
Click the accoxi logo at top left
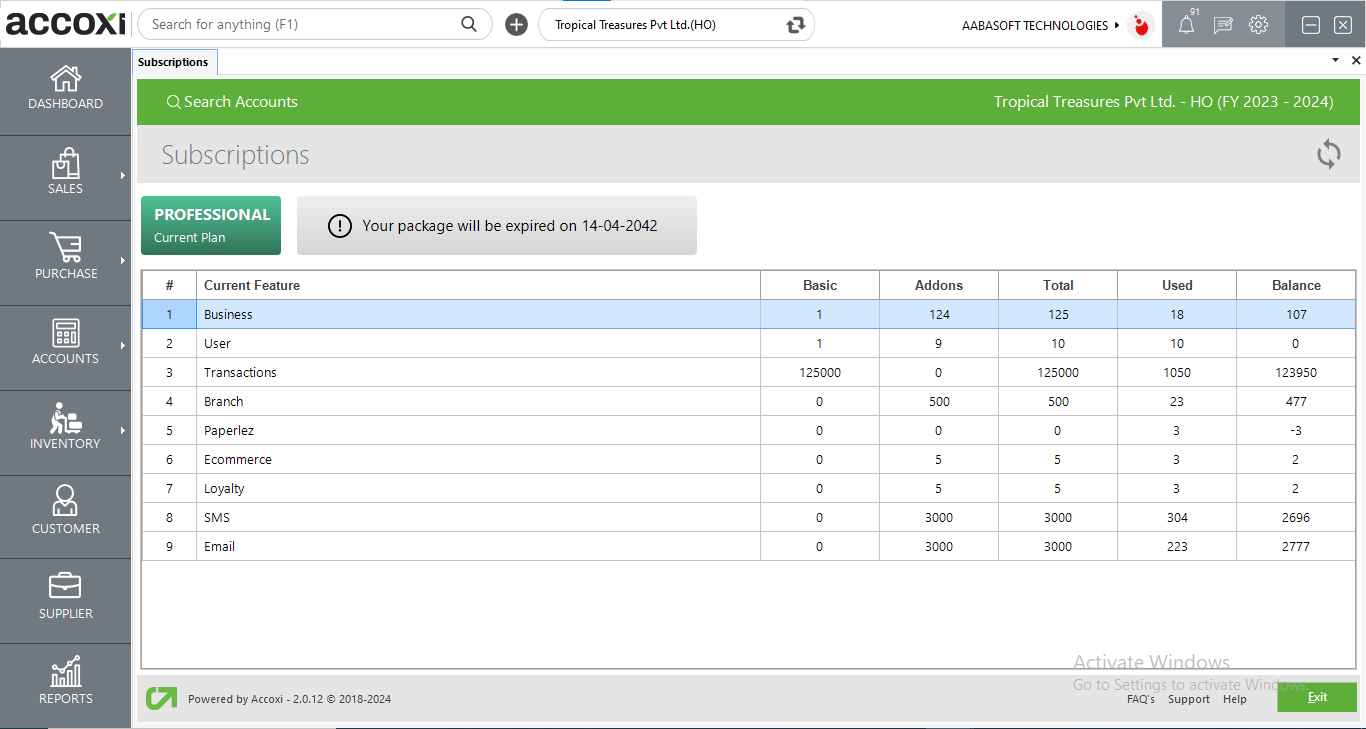click(66, 23)
